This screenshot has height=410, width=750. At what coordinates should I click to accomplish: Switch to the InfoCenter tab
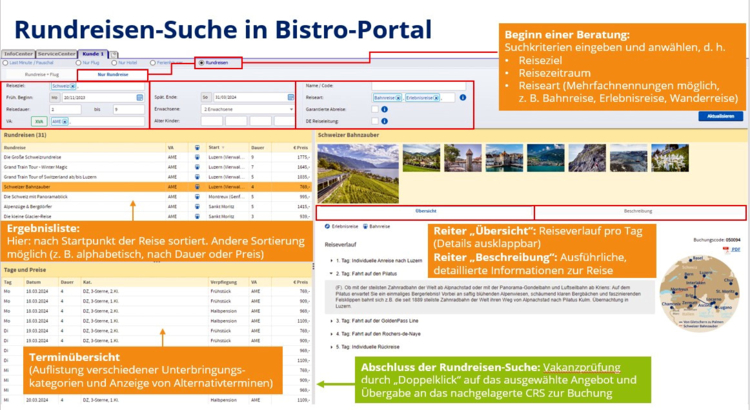[18, 54]
